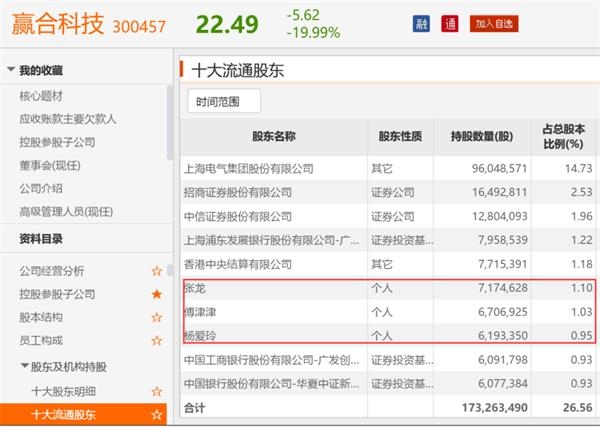Screen dimensions: 600x427
Task: Click the percentage value 14.73
Action: point(579,168)
